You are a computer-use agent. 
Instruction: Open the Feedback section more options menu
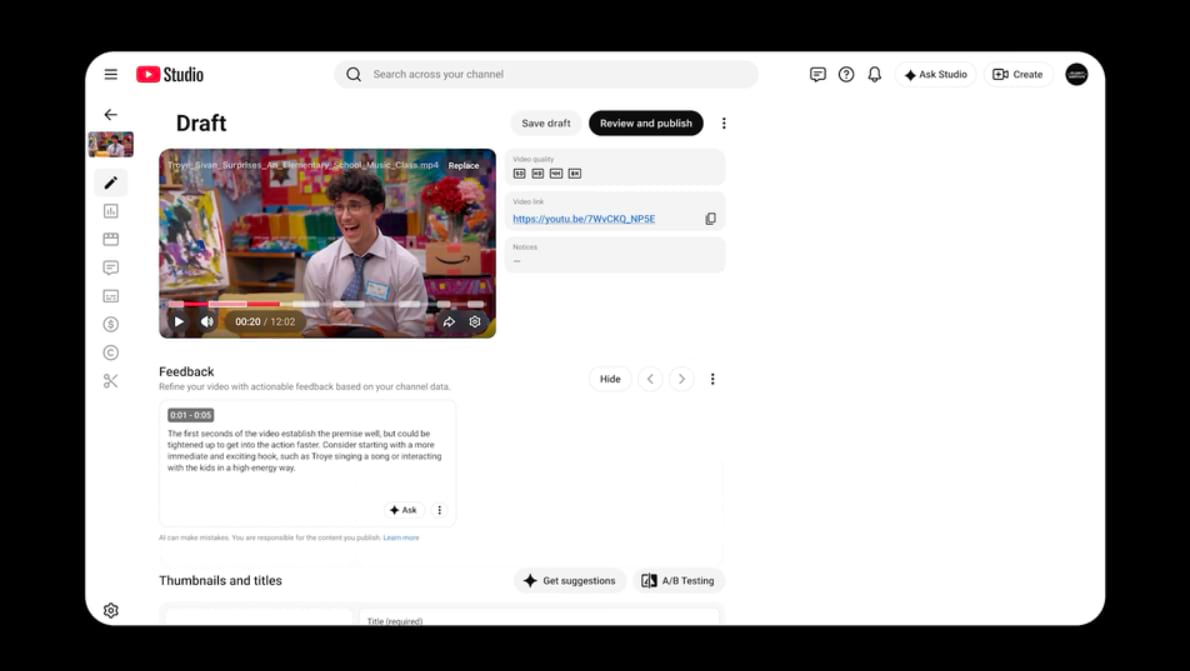tap(713, 379)
